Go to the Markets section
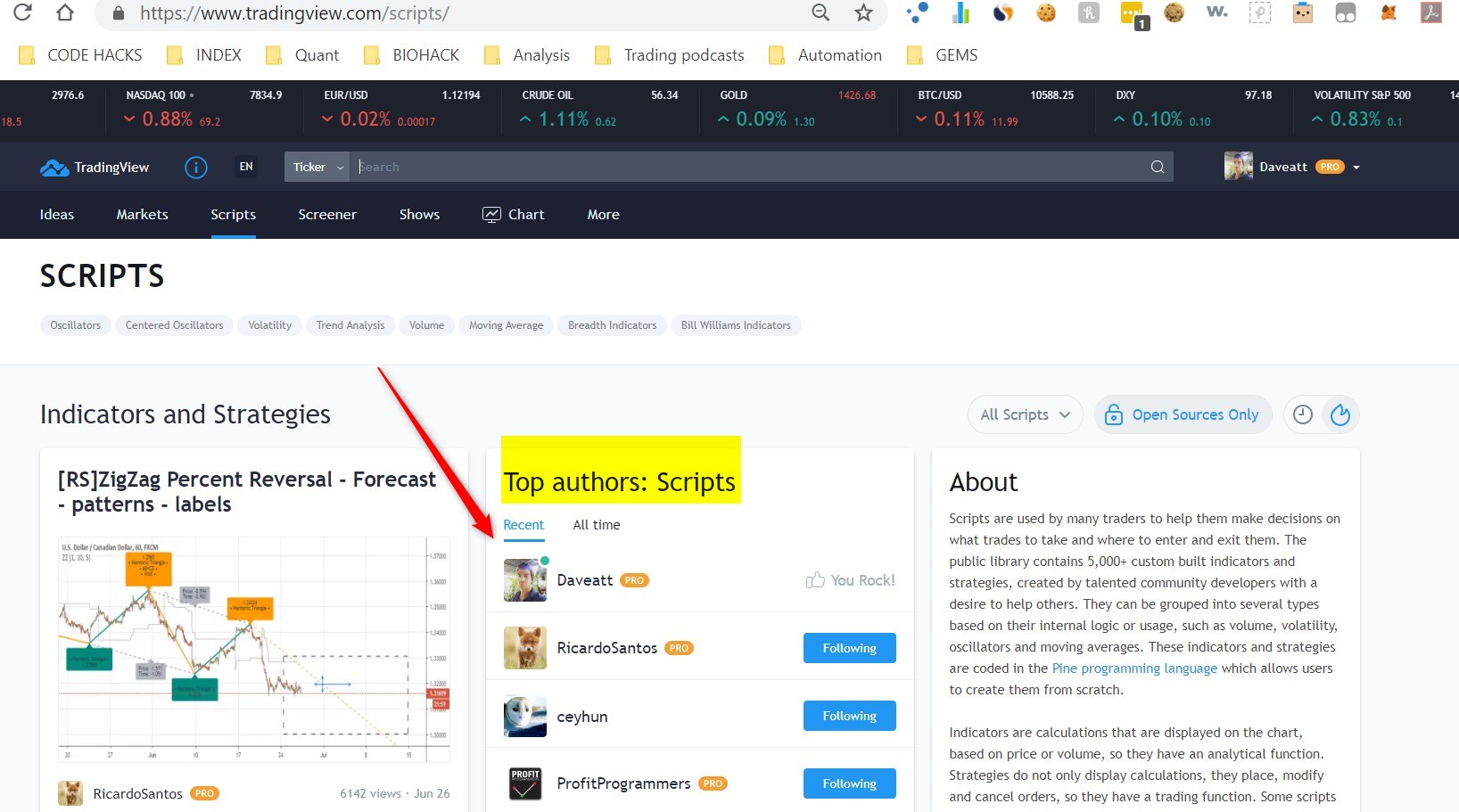Image resolution: width=1459 pixels, height=812 pixels. tap(143, 215)
